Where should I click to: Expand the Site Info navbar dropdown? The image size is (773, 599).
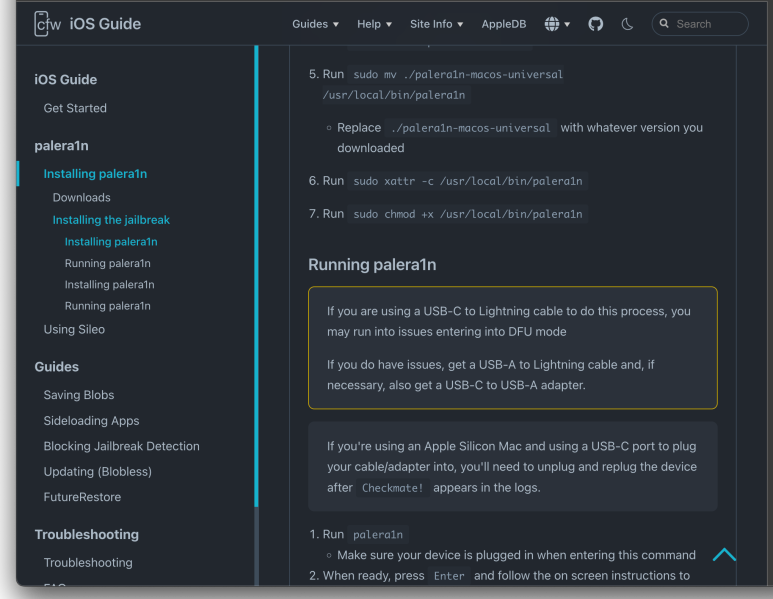click(436, 24)
